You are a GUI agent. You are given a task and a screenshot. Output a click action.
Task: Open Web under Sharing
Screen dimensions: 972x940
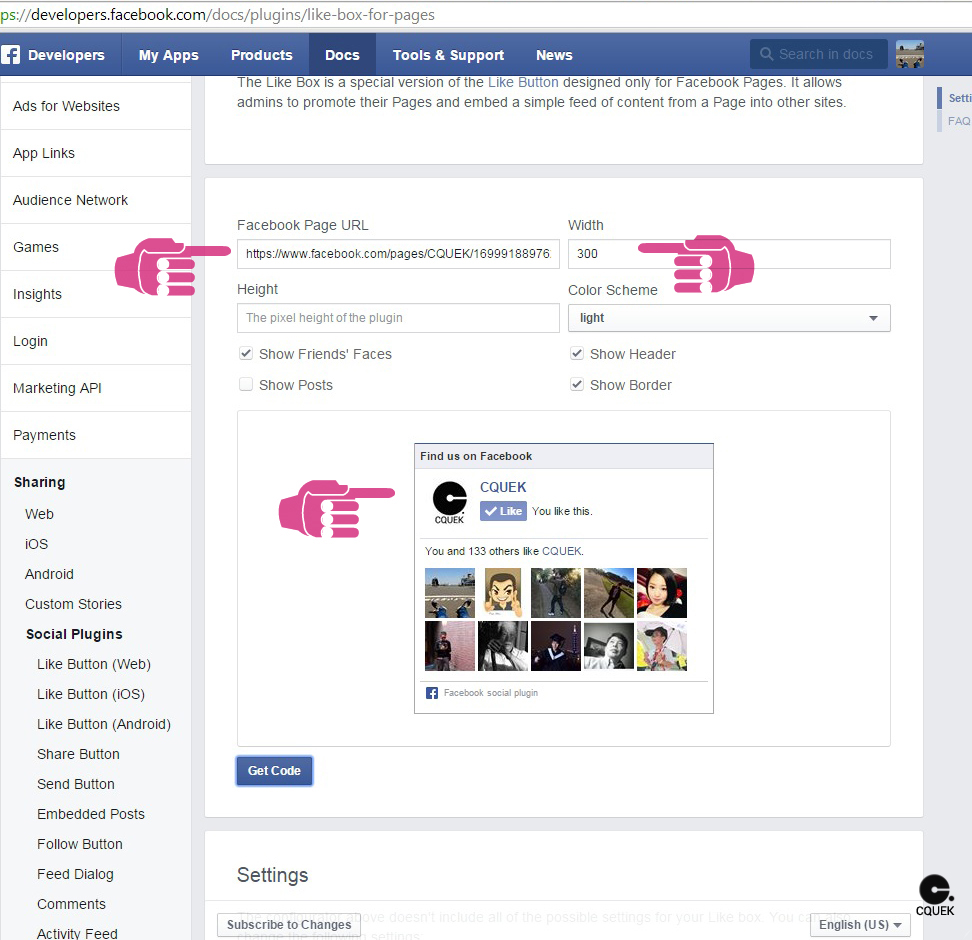(39, 514)
